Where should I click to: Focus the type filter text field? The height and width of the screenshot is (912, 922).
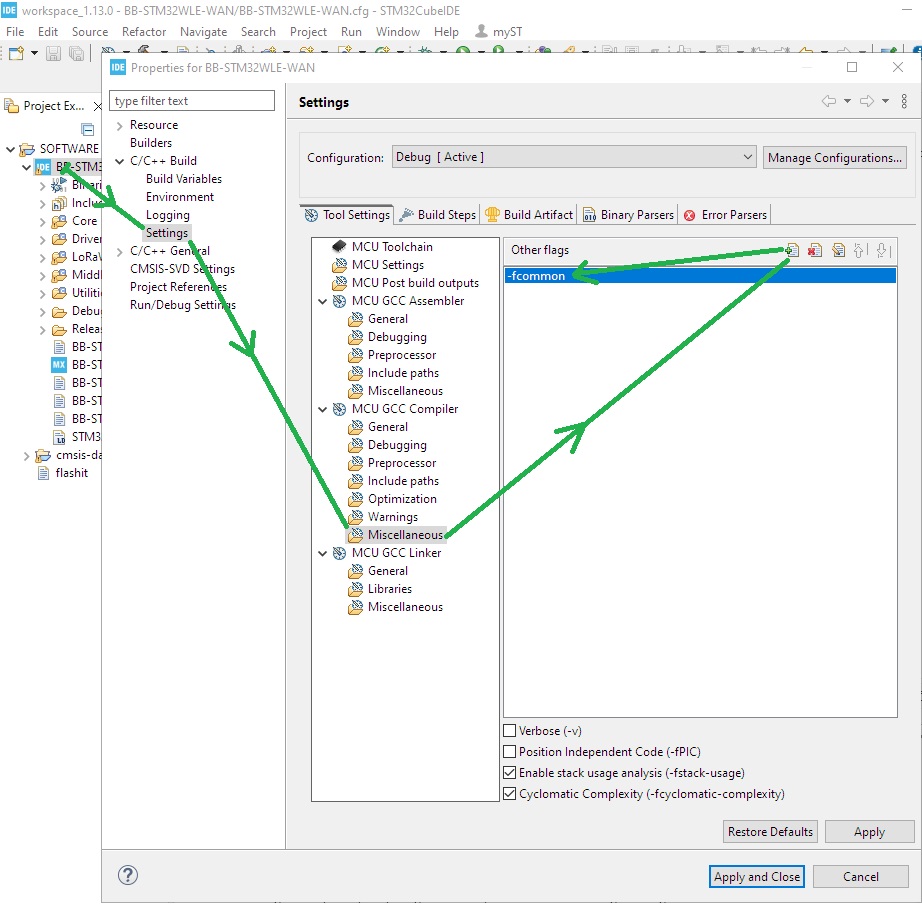(192, 101)
